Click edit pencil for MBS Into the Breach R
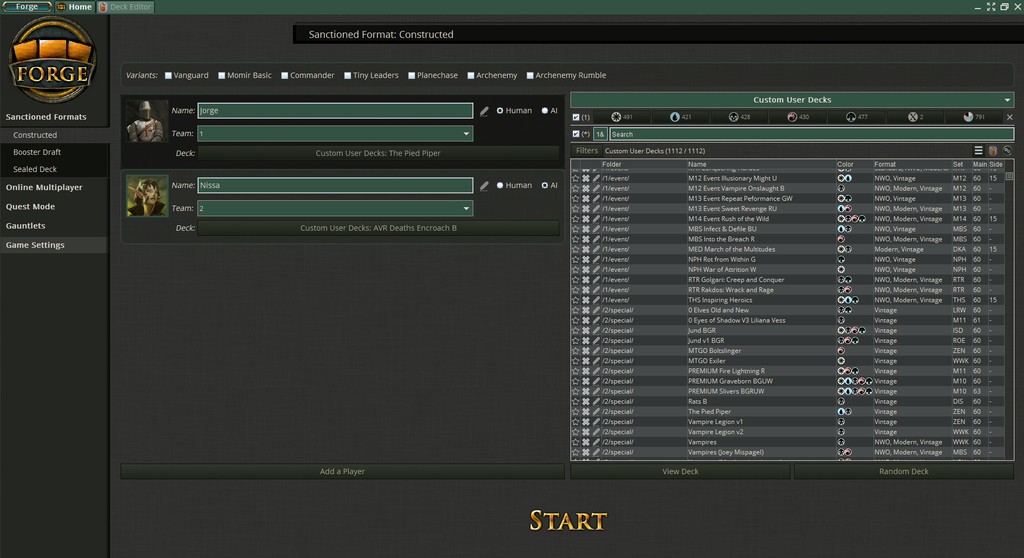Viewport: 1024px width, 558px height. click(596, 239)
